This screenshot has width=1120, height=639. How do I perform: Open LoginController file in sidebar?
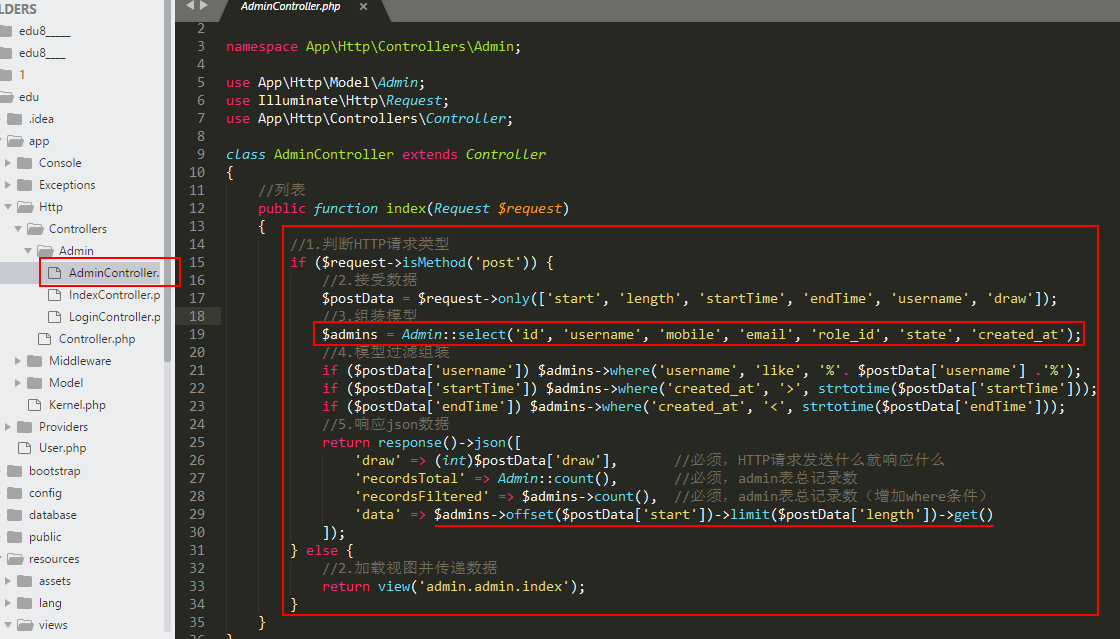point(113,317)
